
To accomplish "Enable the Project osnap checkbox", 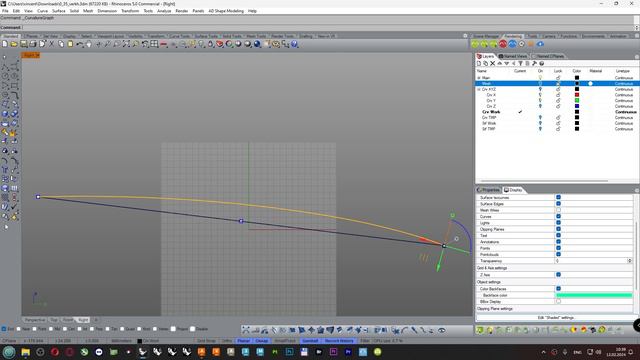I will click(173, 329).
